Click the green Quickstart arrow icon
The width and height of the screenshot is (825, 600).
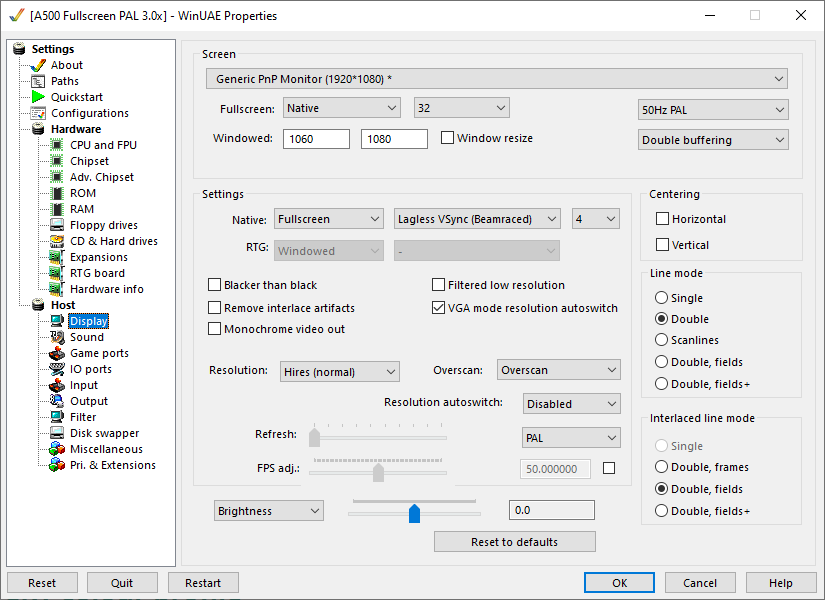pos(38,97)
